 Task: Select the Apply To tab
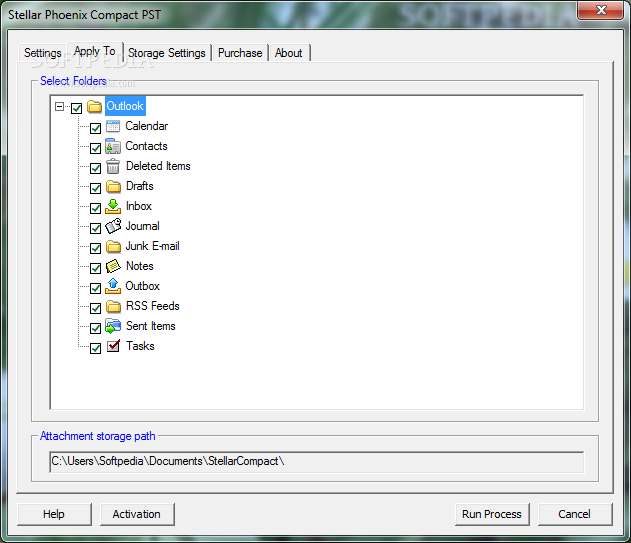click(x=95, y=52)
